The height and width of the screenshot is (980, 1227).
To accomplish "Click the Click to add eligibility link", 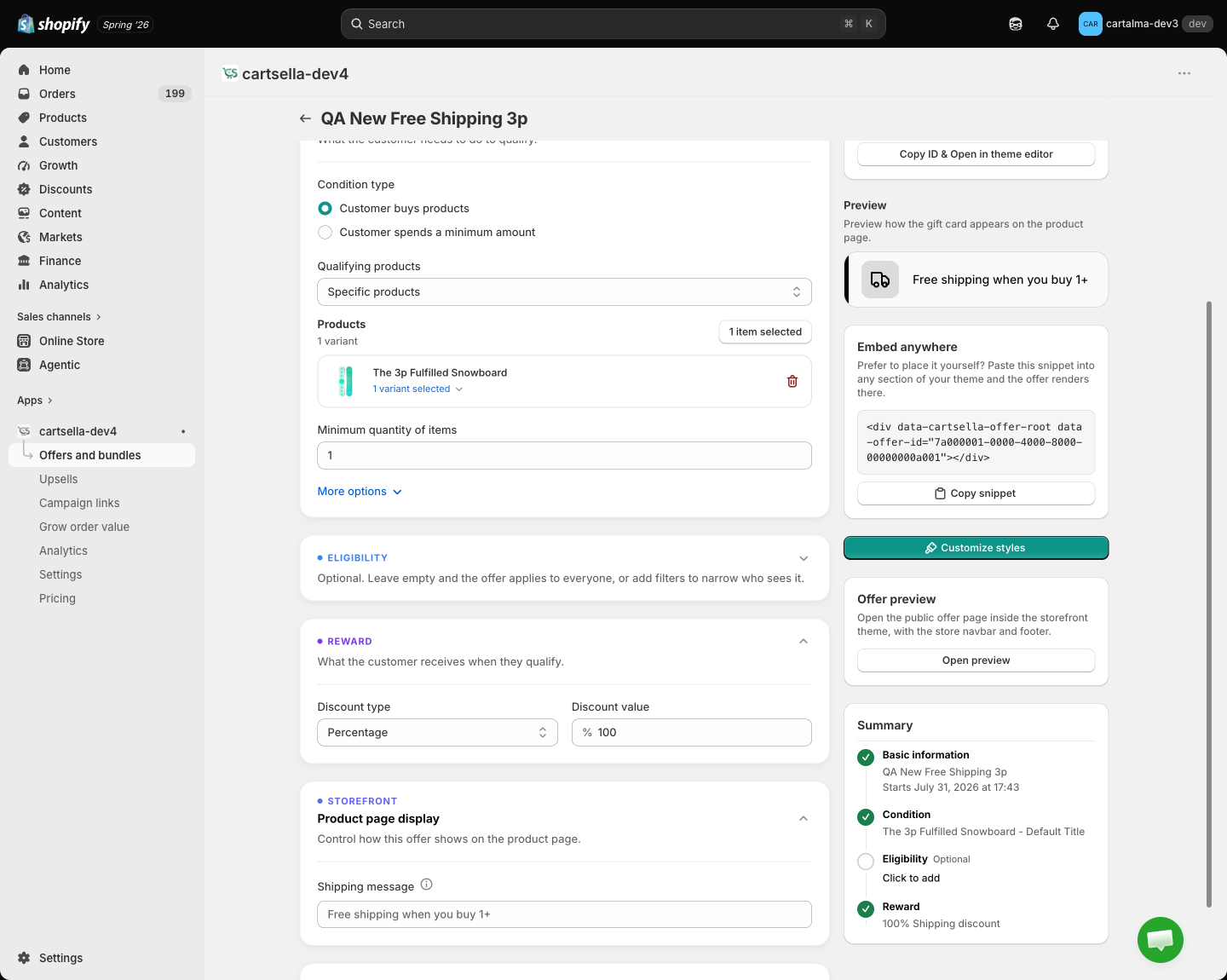I will 911,878.
